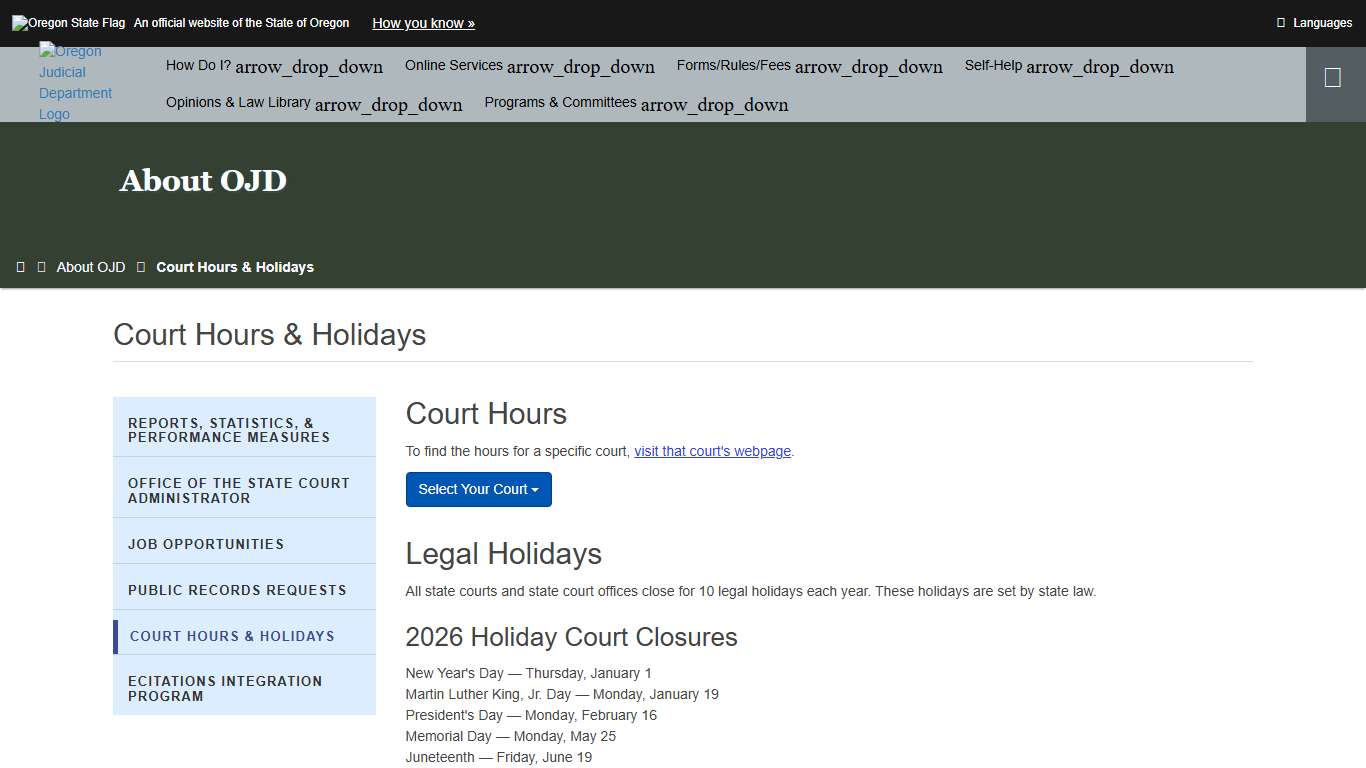Follow the visit that court's webpage link

click(712, 451)
